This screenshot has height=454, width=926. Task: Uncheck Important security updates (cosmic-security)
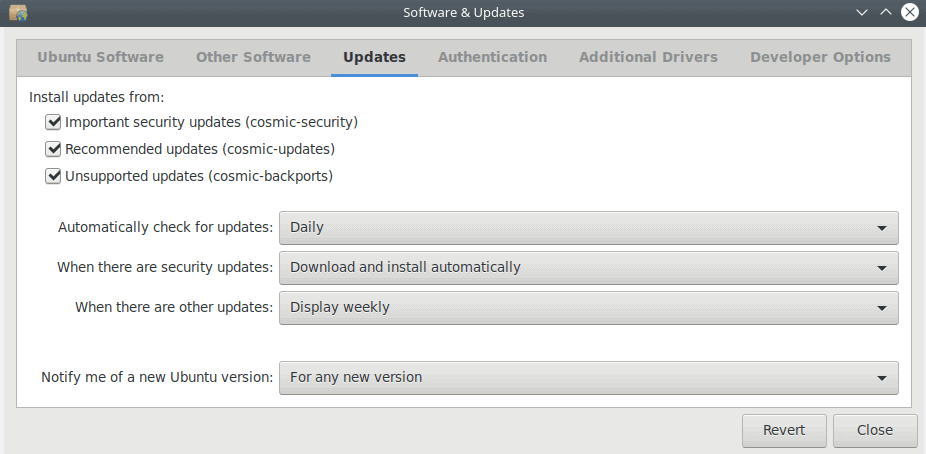pos(53,122)
